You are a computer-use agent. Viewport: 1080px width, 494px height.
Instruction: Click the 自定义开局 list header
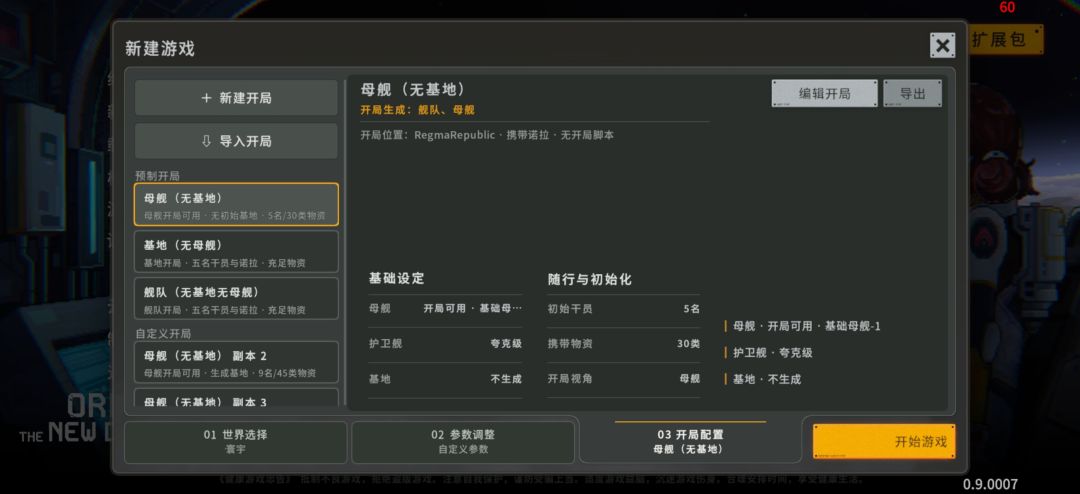pyautogui.click(x=163, y=333)
